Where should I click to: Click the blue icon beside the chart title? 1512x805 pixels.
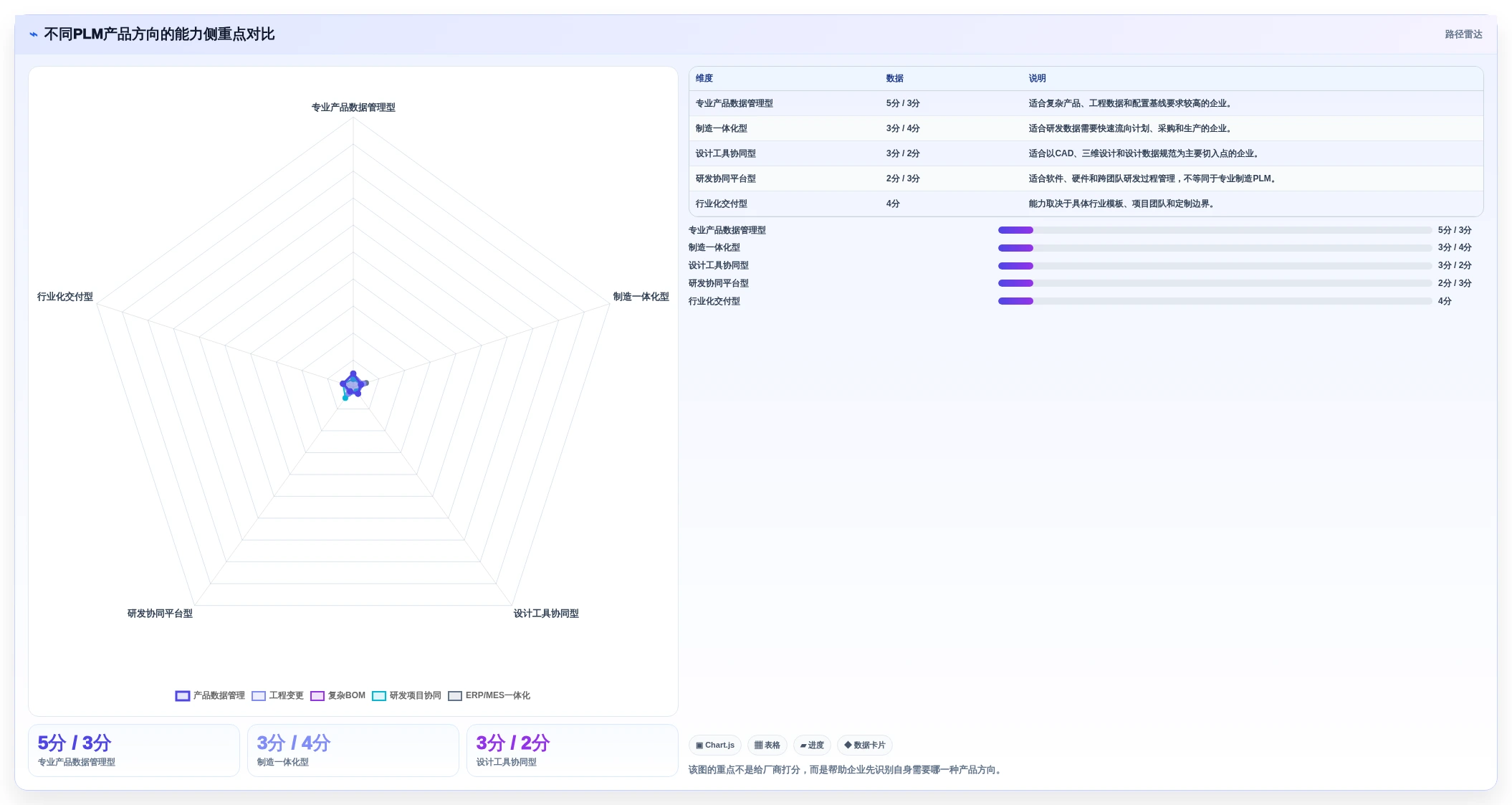pos(34,34)
